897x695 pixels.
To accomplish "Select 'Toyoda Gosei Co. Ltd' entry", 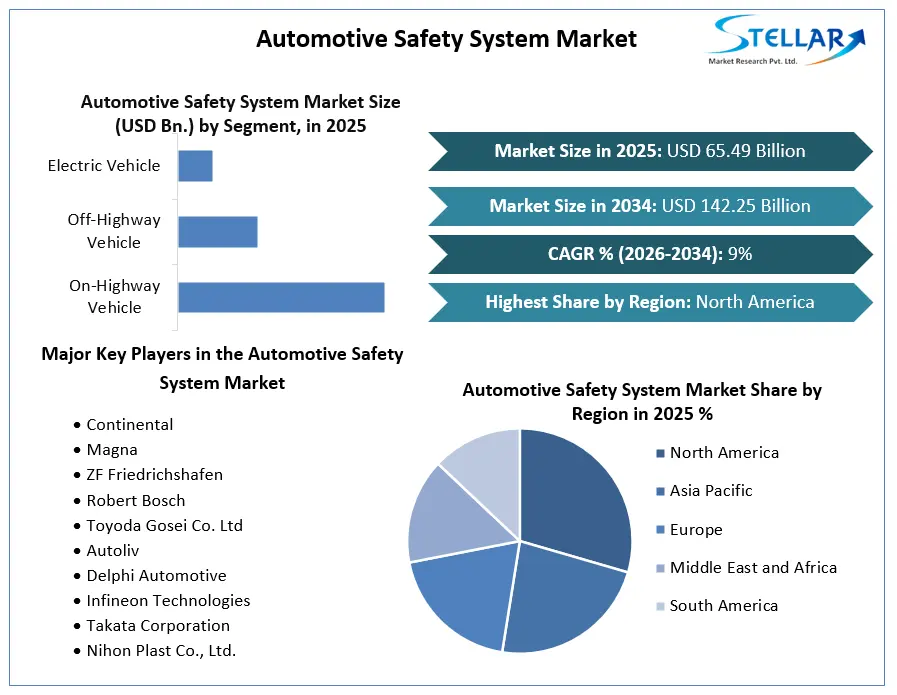I will (x=164, y=526).
